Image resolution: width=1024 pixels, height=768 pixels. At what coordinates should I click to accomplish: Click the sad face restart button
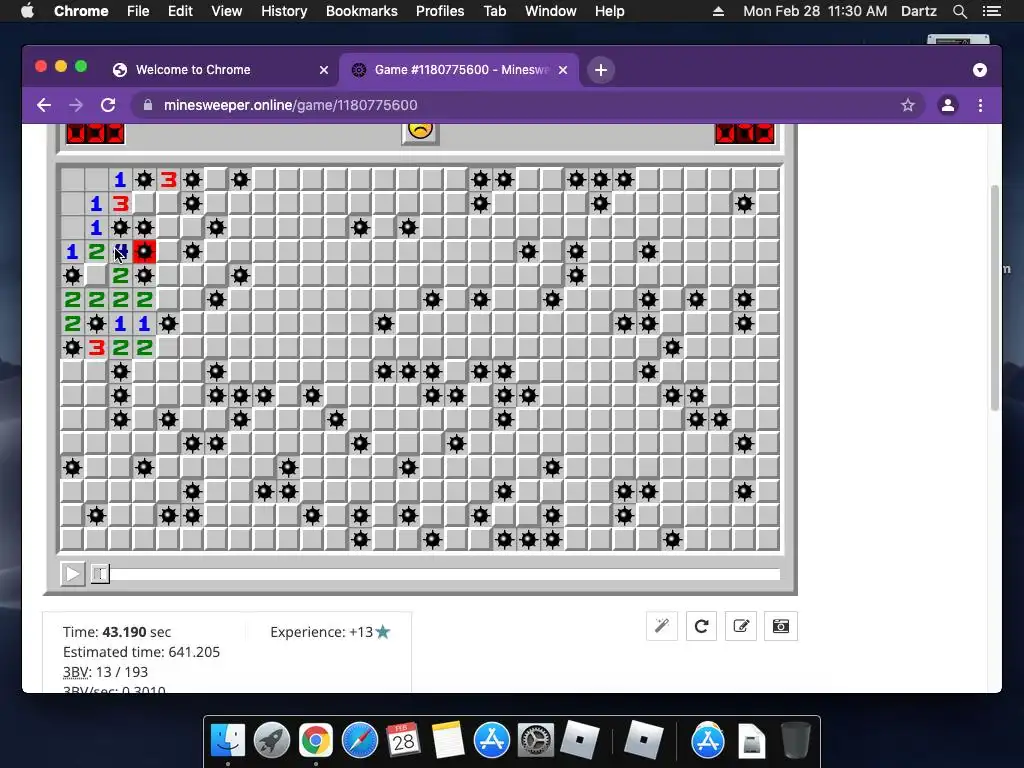(x=420, y=132)
